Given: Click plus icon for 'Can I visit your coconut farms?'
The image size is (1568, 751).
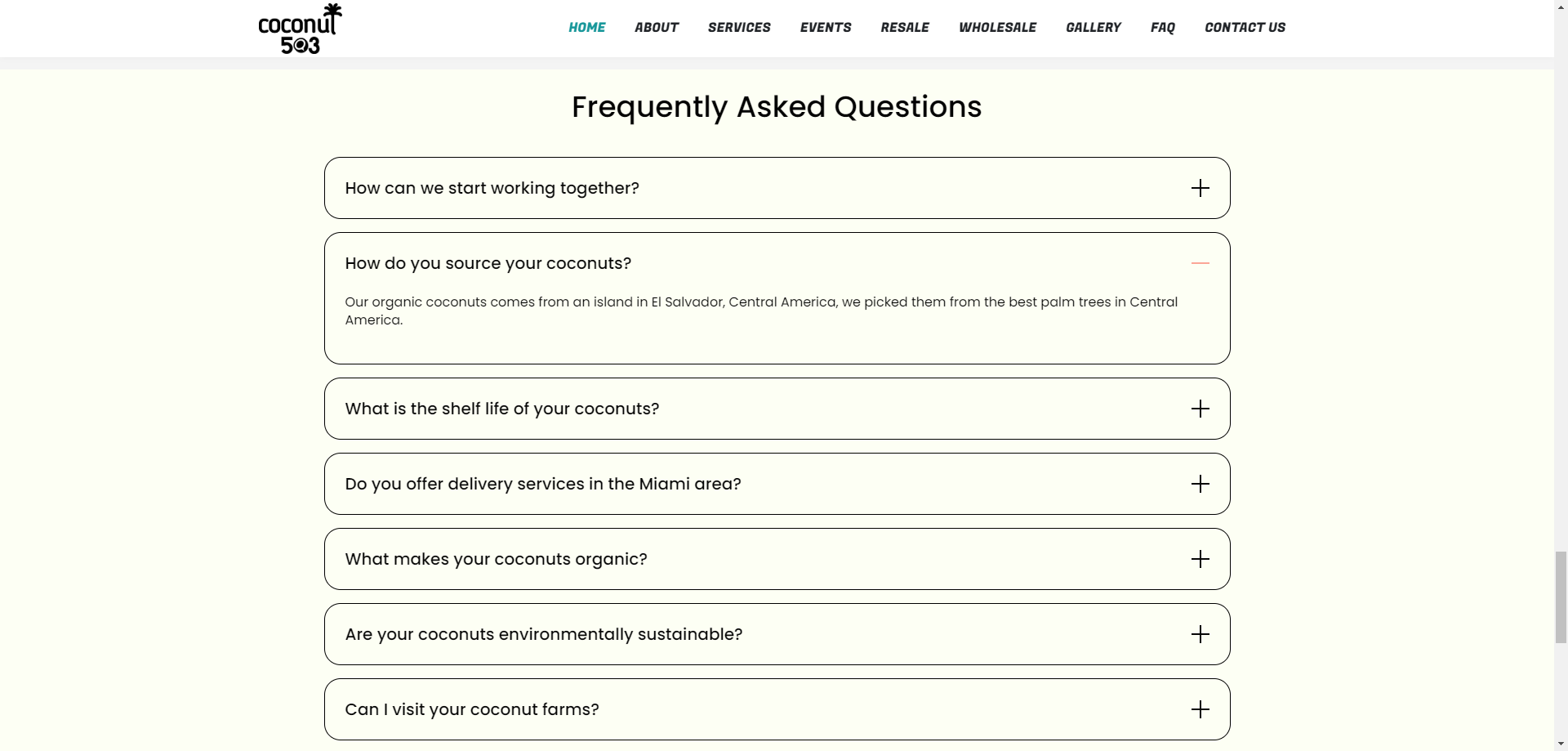Looking at the screenshot, I should pos(1200,709).
